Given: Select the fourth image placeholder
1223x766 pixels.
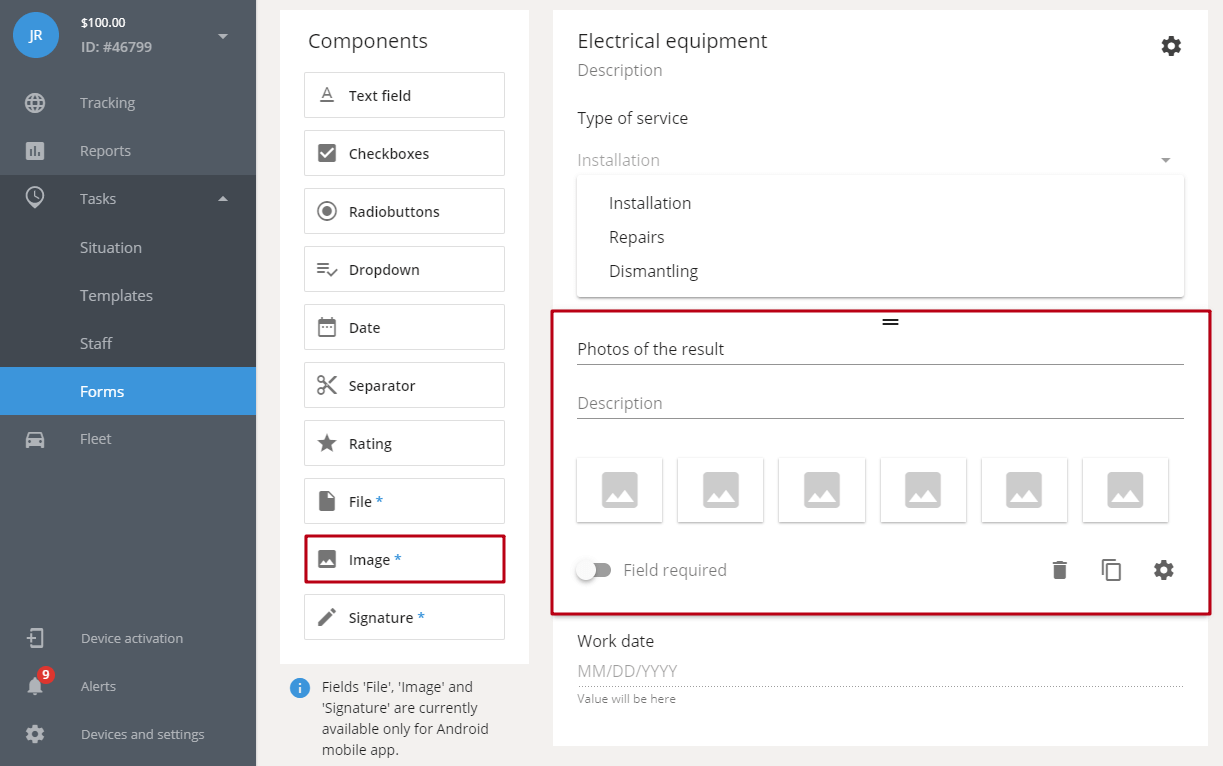Looking at the screenshot, I should (x=923, y=490).
